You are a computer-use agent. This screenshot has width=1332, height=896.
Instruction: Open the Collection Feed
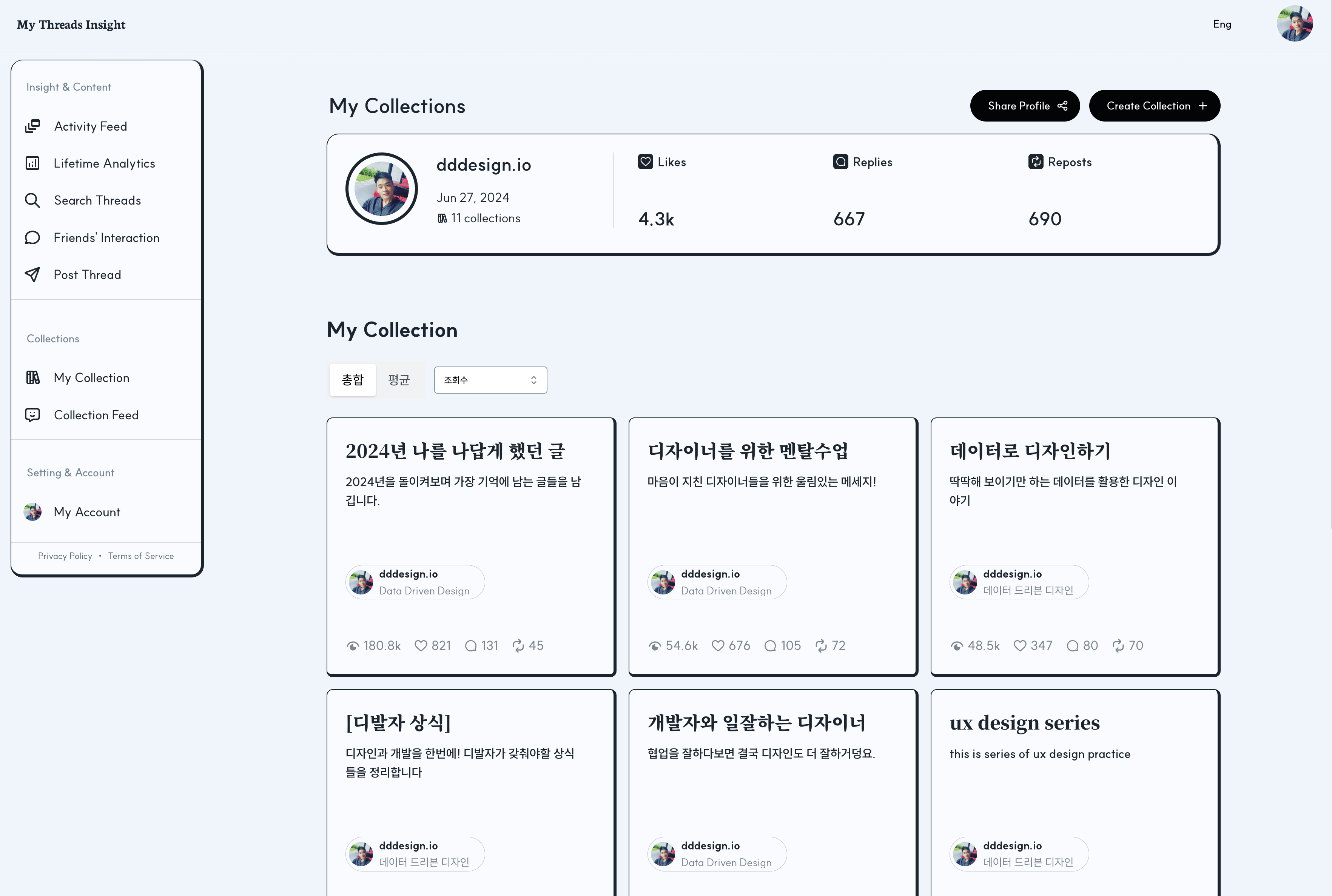[96, 415]
